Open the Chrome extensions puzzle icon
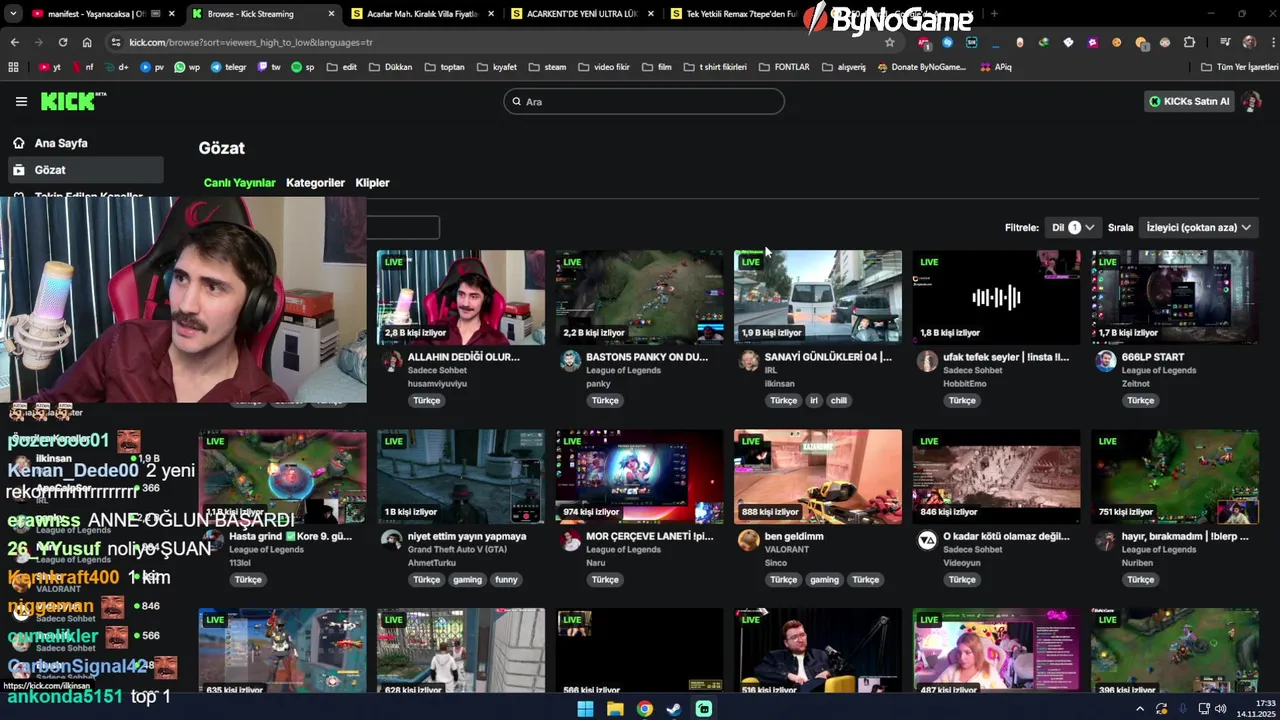 pyautogui.click(x=1189, y=42)
